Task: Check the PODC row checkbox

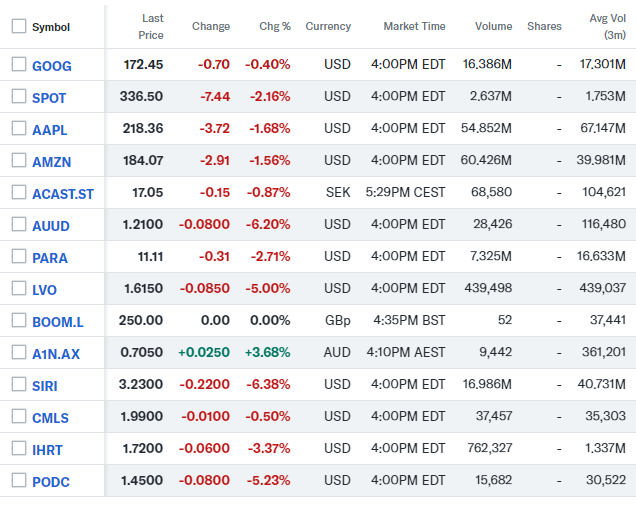Action: click(19, 481)
